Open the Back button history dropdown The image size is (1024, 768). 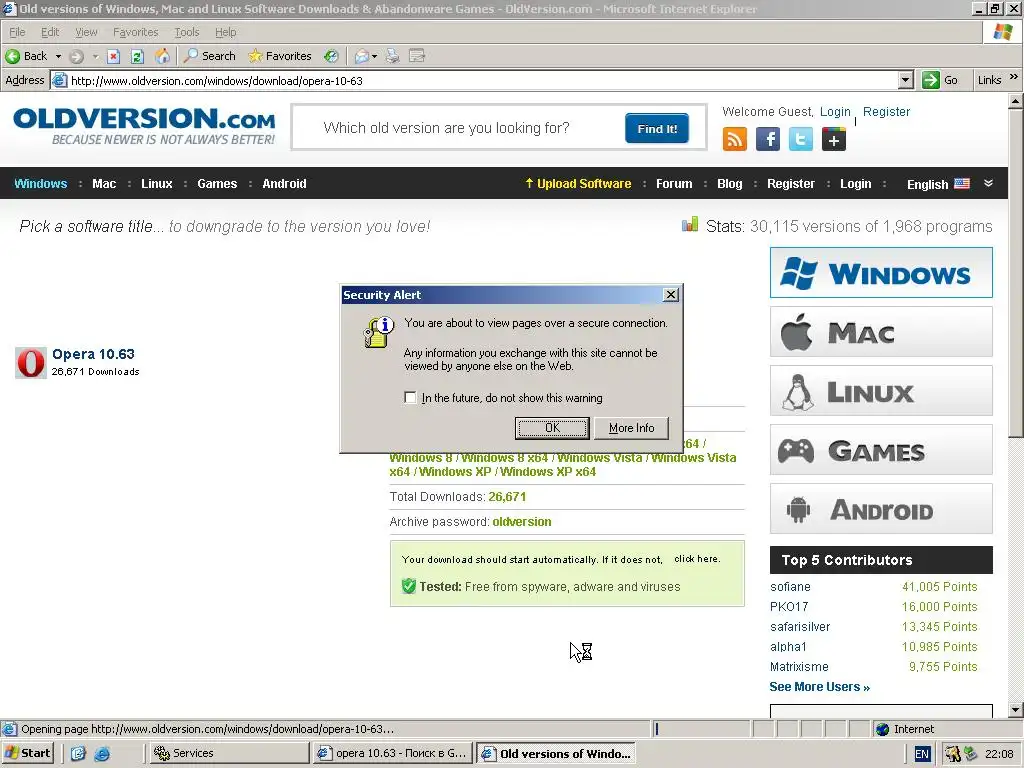pos(58,56)
